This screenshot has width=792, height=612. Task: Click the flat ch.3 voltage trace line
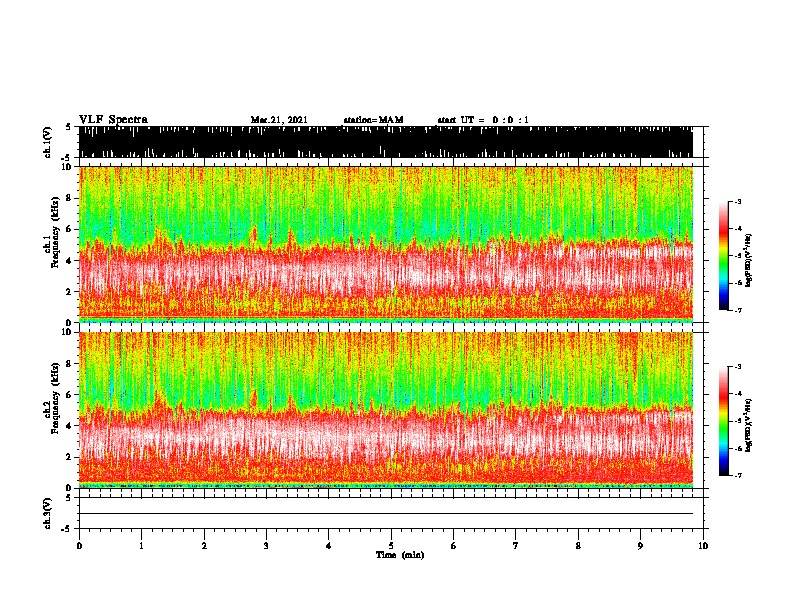[x=386, y=514]
